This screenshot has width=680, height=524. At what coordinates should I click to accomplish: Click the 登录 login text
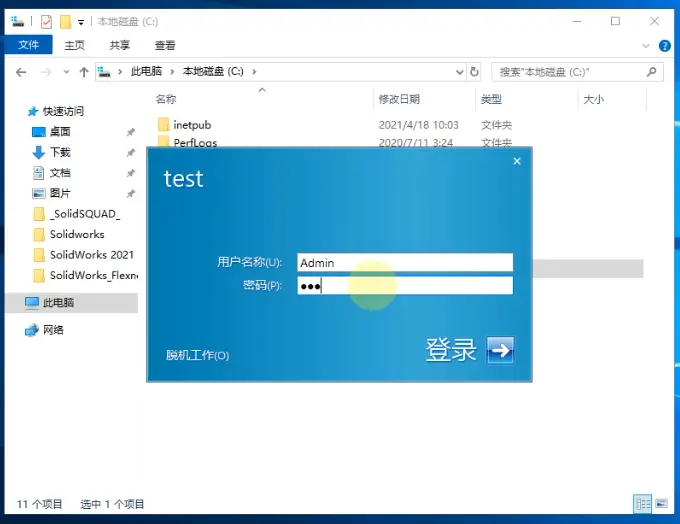(451, 350)
